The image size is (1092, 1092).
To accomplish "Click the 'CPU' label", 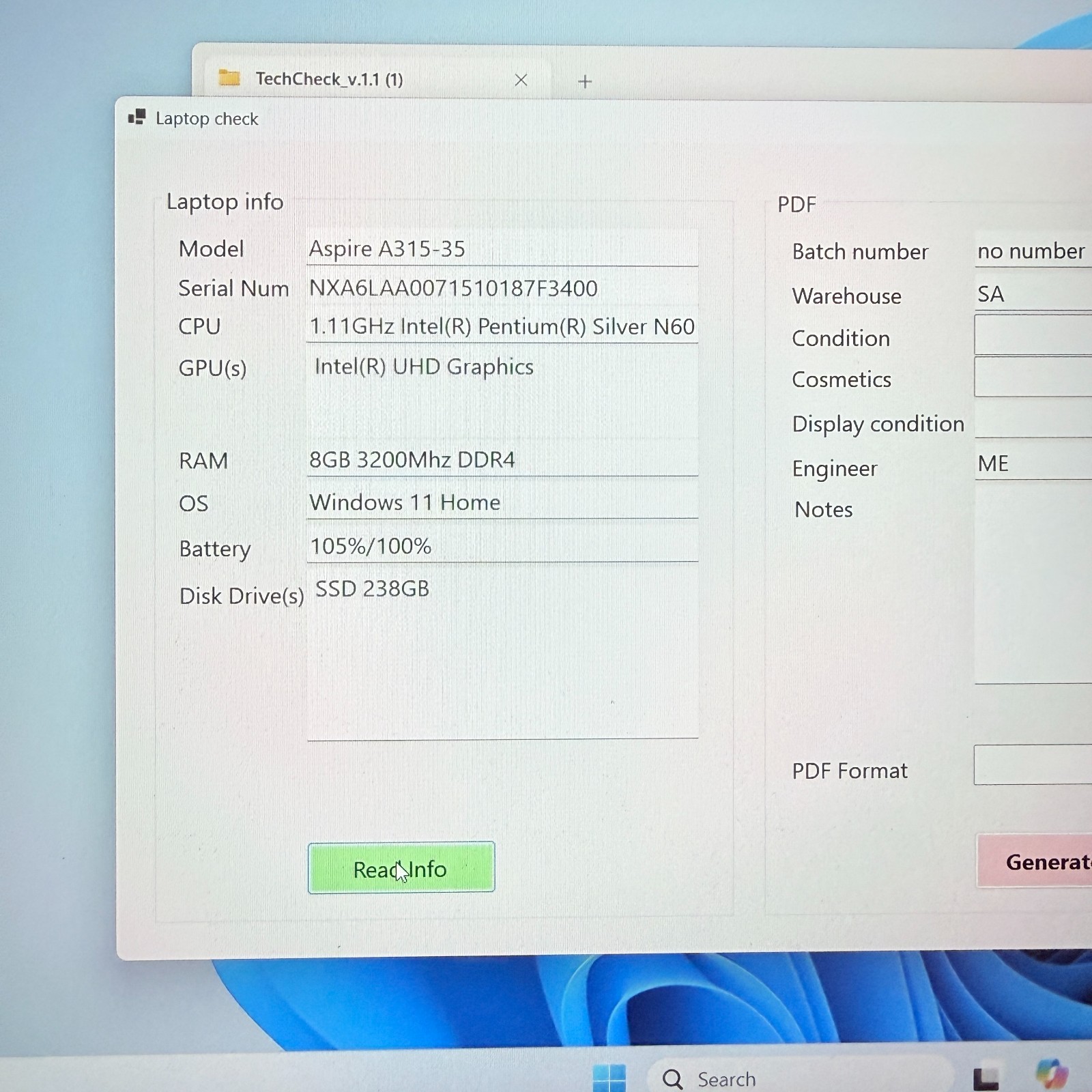I will pyautogui.click(x=199, y=326).
